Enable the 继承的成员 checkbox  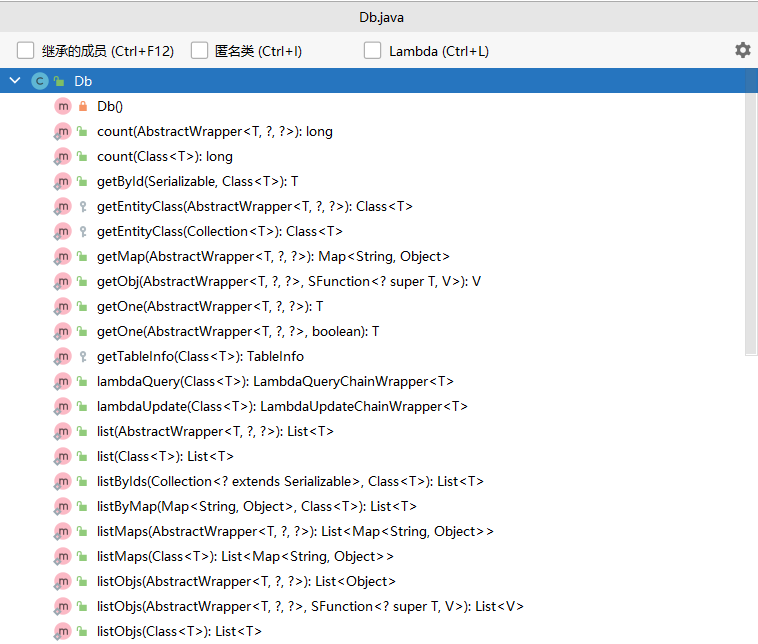(x=25, y=50)
